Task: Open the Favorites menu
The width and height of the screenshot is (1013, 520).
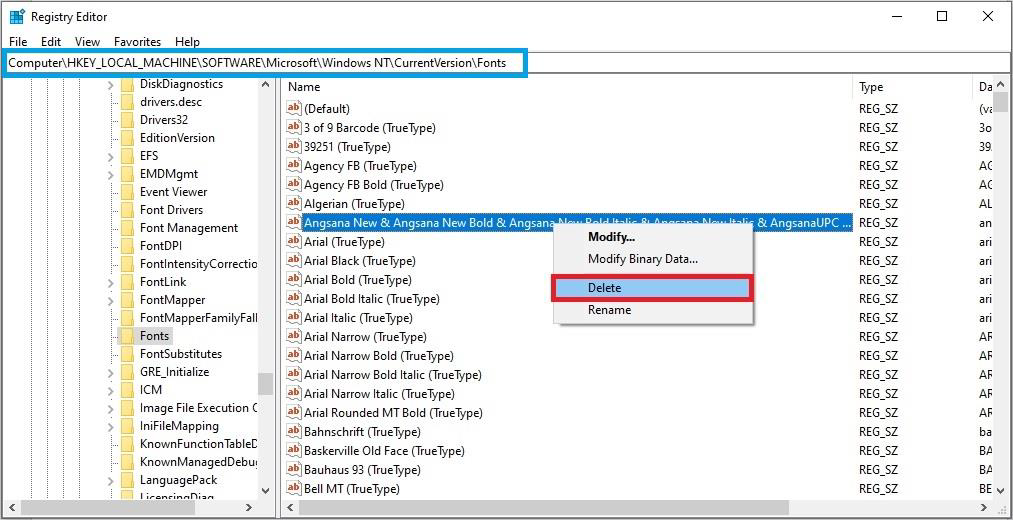Action: point(138,41)
